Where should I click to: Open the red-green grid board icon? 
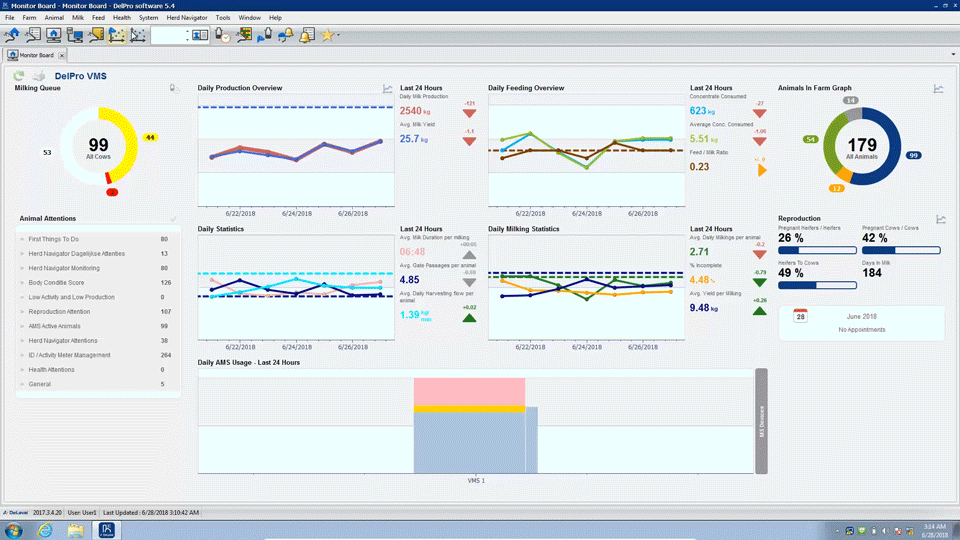[244, 35]
